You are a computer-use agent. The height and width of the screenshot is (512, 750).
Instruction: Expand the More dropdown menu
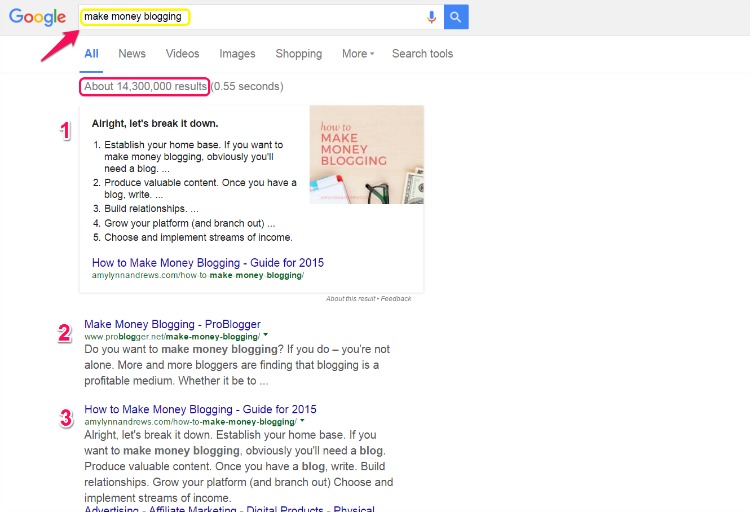(x=358, y=54)
